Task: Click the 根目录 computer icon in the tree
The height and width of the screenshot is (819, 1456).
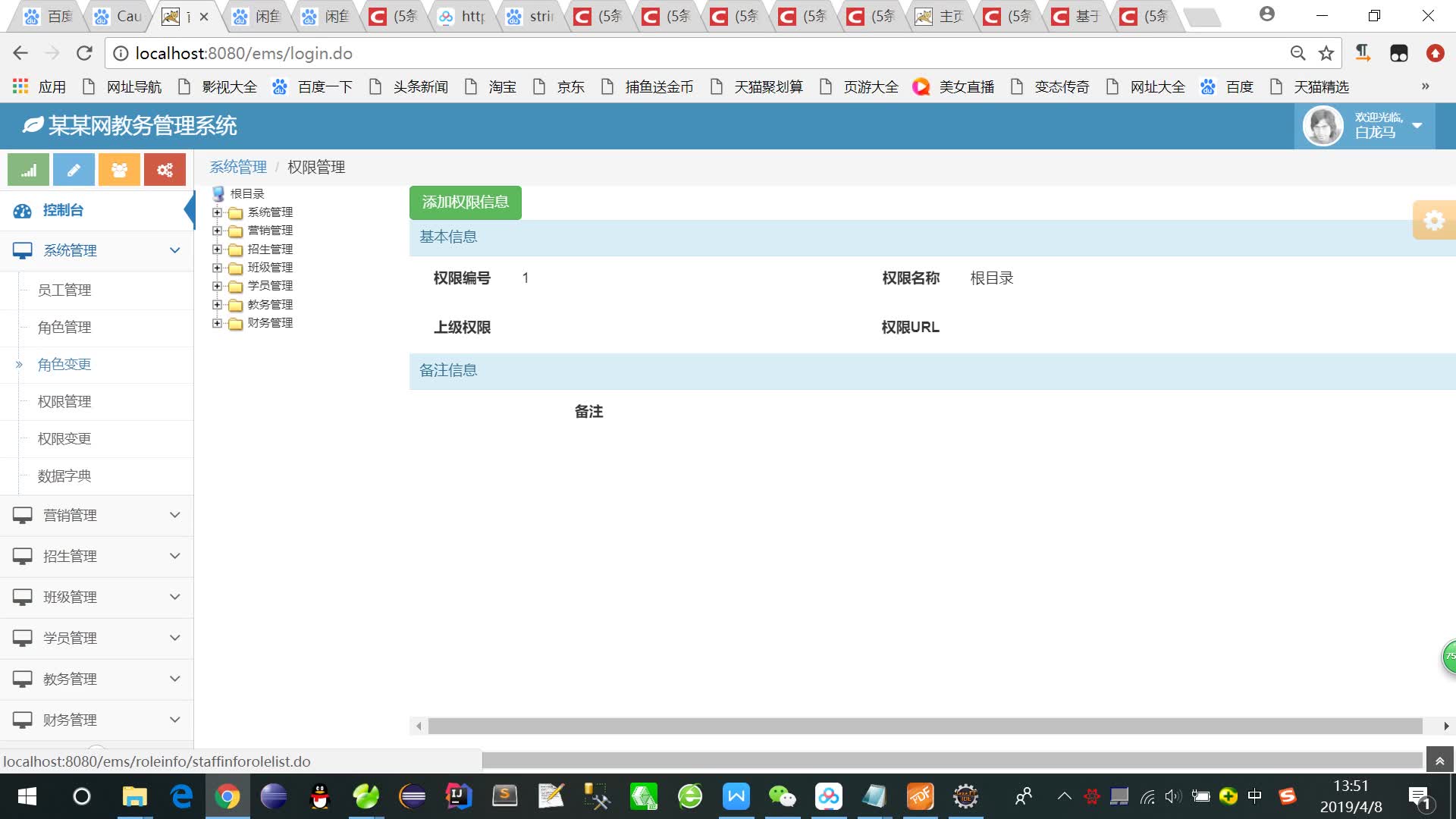Action: 220,193
